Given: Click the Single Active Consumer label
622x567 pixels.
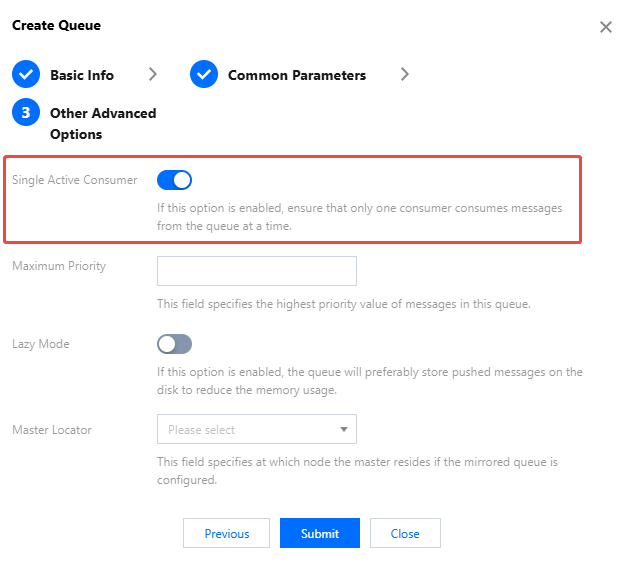Looking at the screenshot, I should [x=75, y=180].
